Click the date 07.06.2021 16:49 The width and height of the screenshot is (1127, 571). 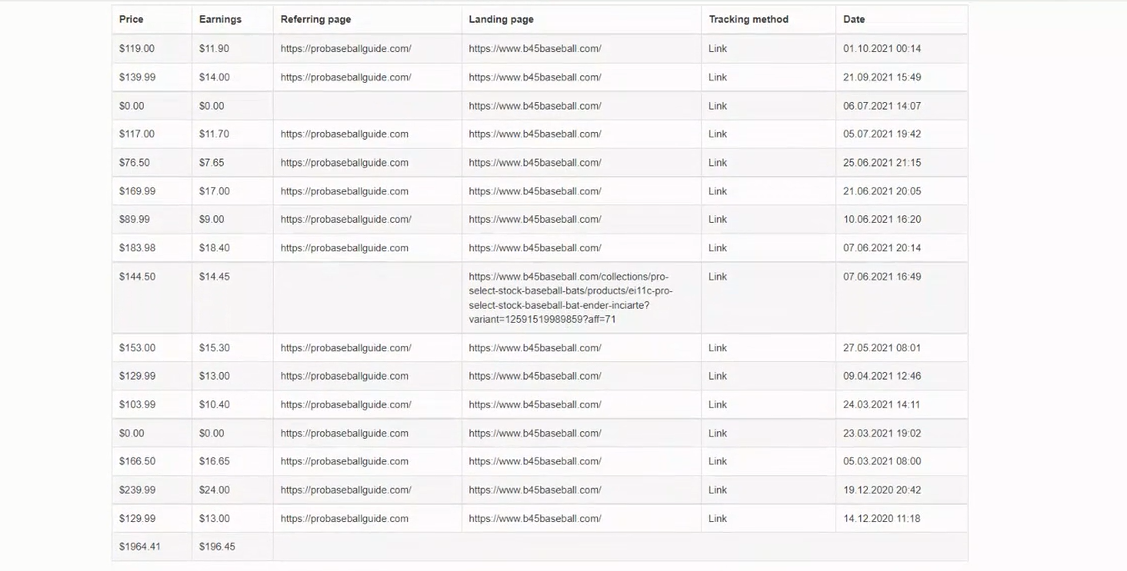point(882,276)
